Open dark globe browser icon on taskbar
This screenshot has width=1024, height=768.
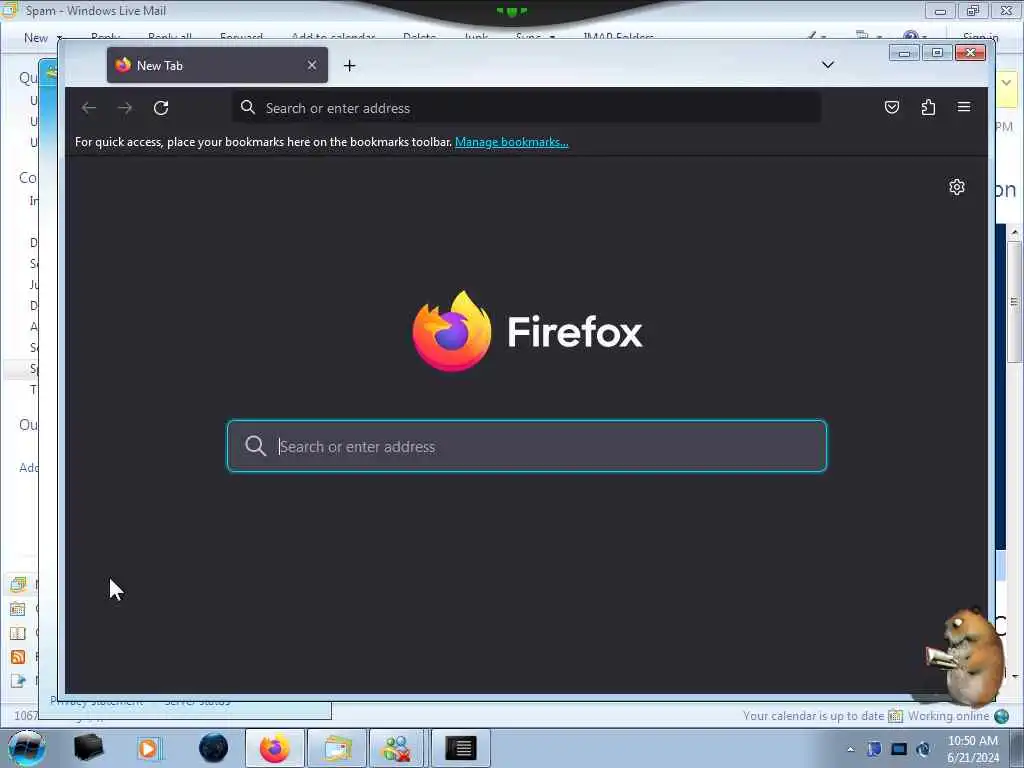click(214, 748)
